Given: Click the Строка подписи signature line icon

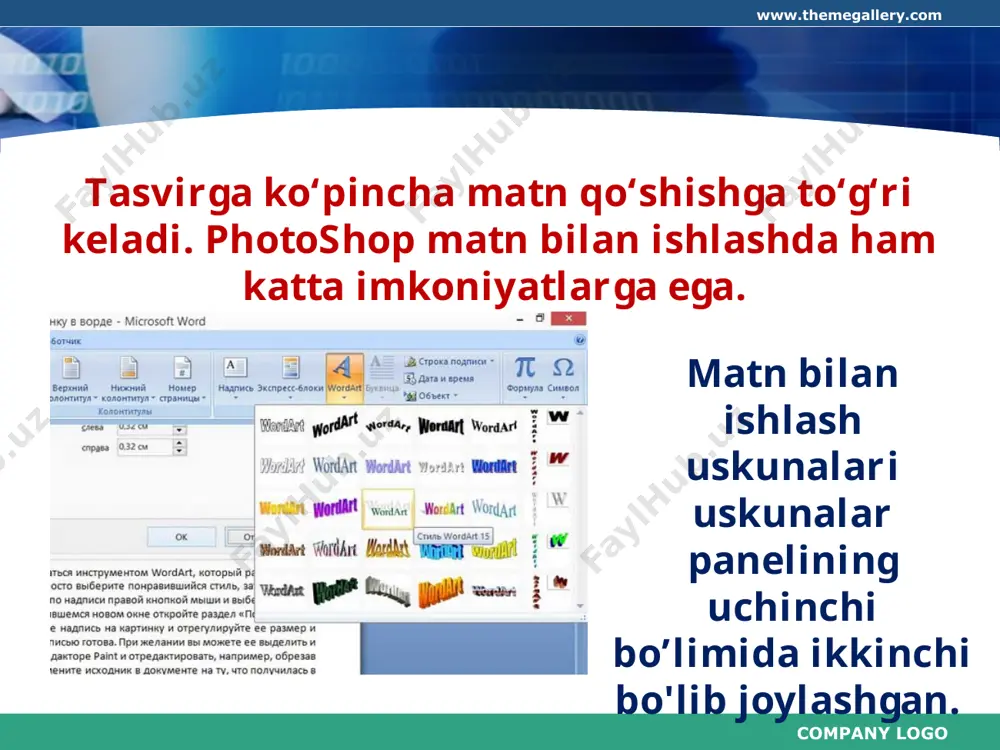Looking at the screenshot, I should [410, 361].
